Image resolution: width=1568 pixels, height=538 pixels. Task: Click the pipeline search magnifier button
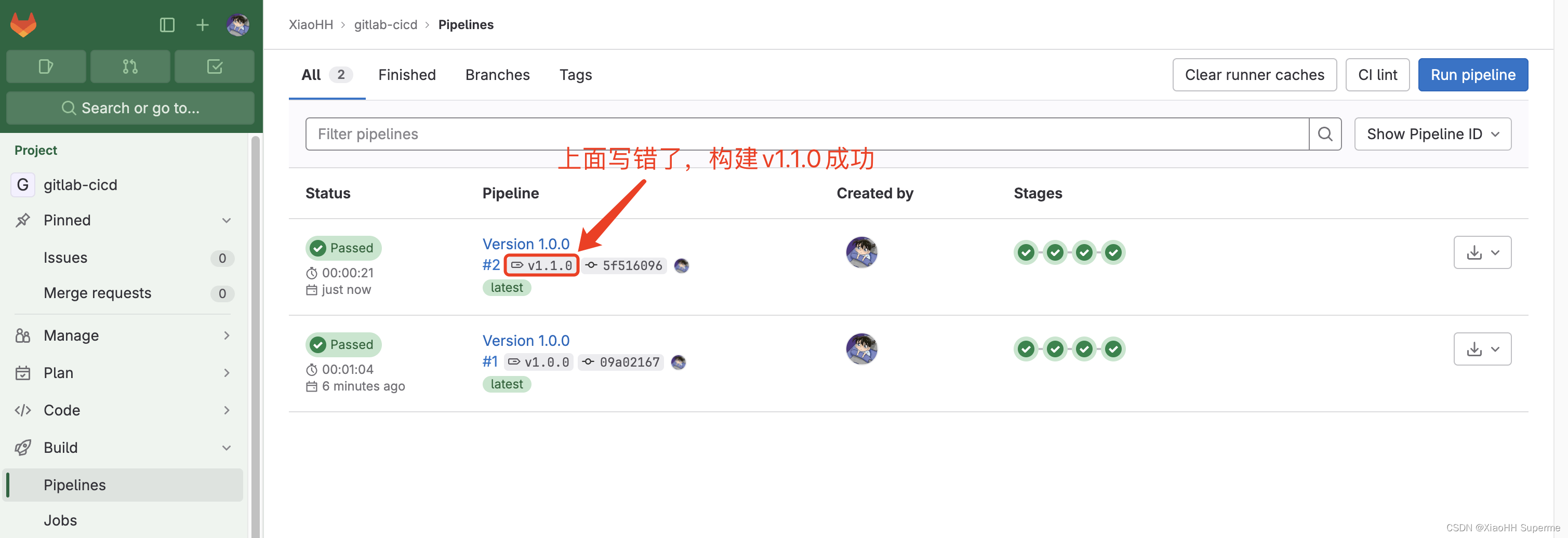(1325, 134)
